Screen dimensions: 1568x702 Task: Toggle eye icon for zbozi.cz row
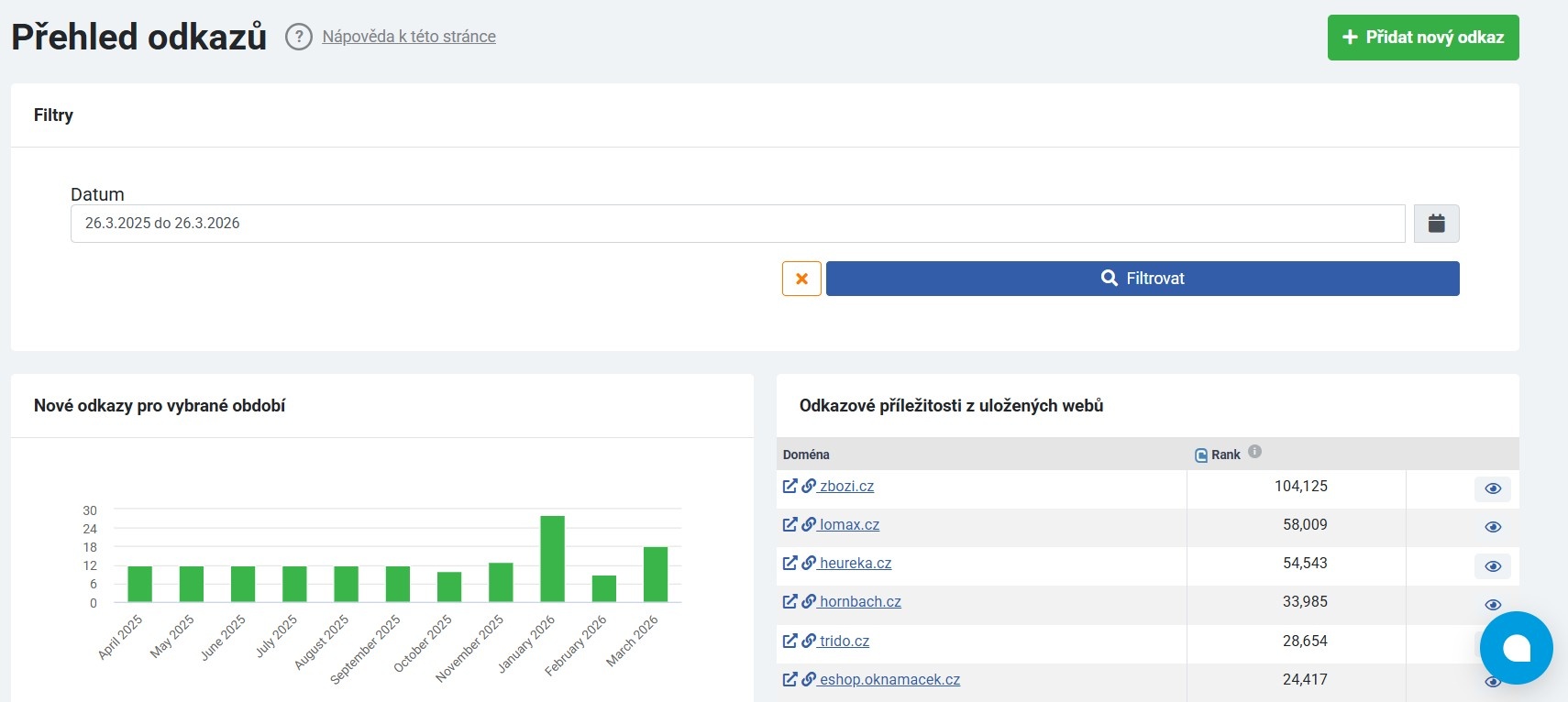(1492, 488)
